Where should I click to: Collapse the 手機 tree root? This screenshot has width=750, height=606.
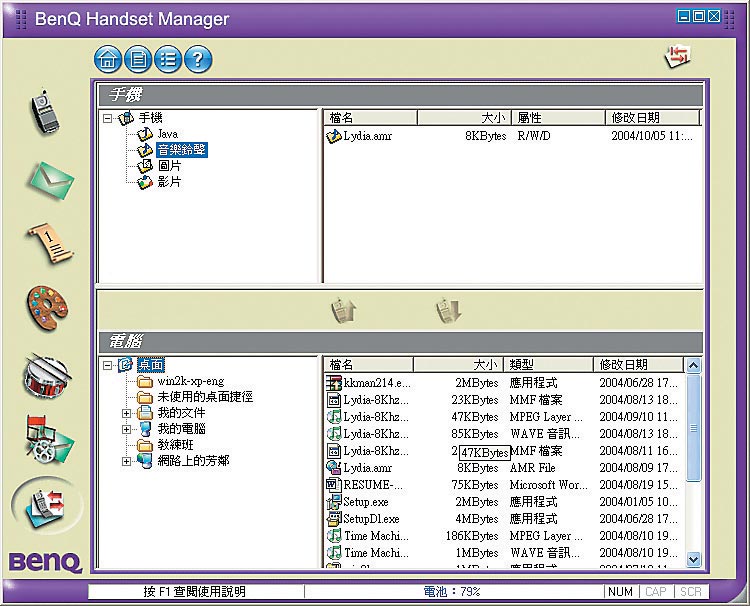[x=108, y=118]
